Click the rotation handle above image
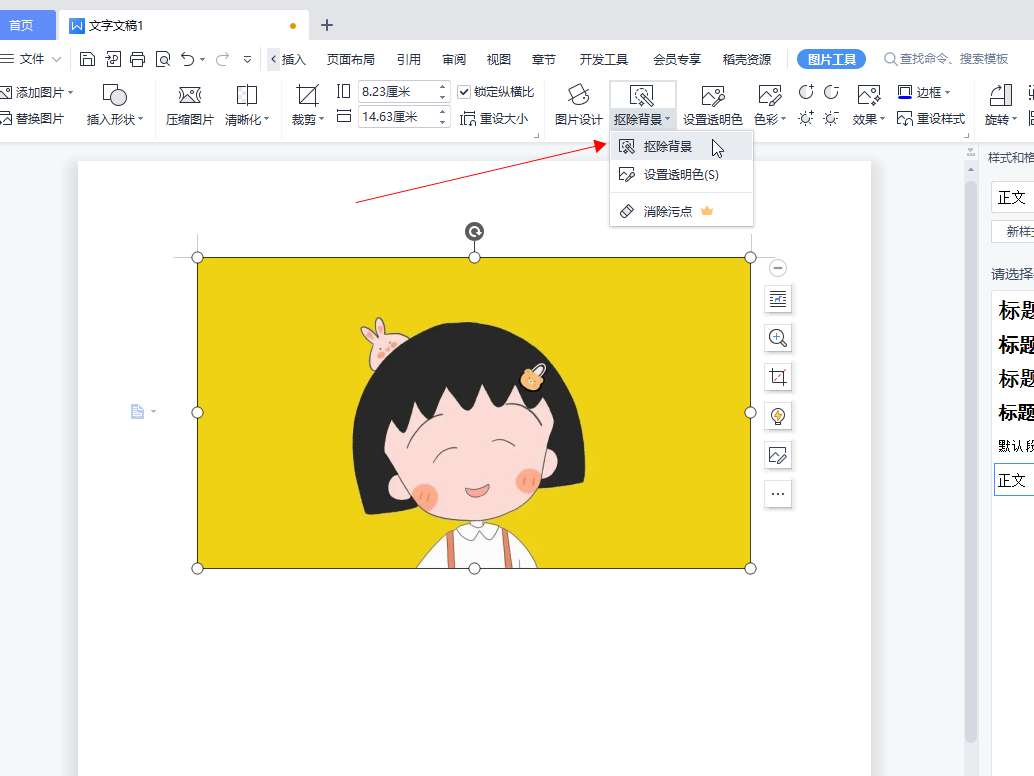The width and height of the screenshot is (1034, 776). tap(474, 231)
